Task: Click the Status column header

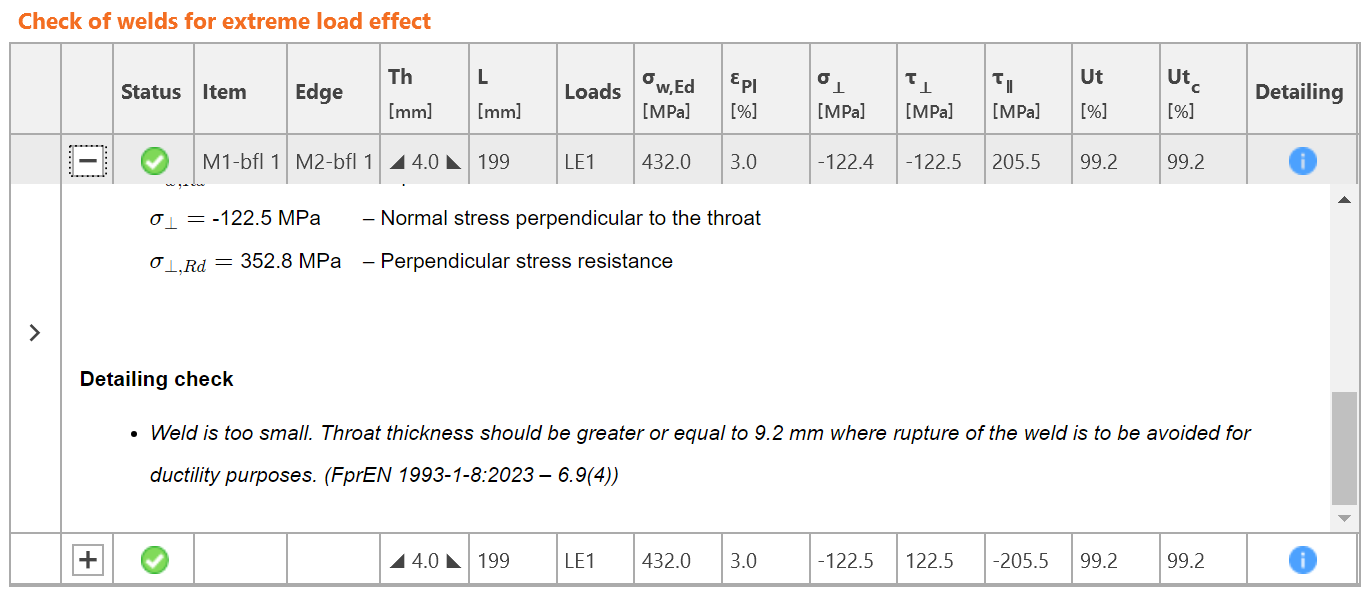Action: (x=151, y=92)
